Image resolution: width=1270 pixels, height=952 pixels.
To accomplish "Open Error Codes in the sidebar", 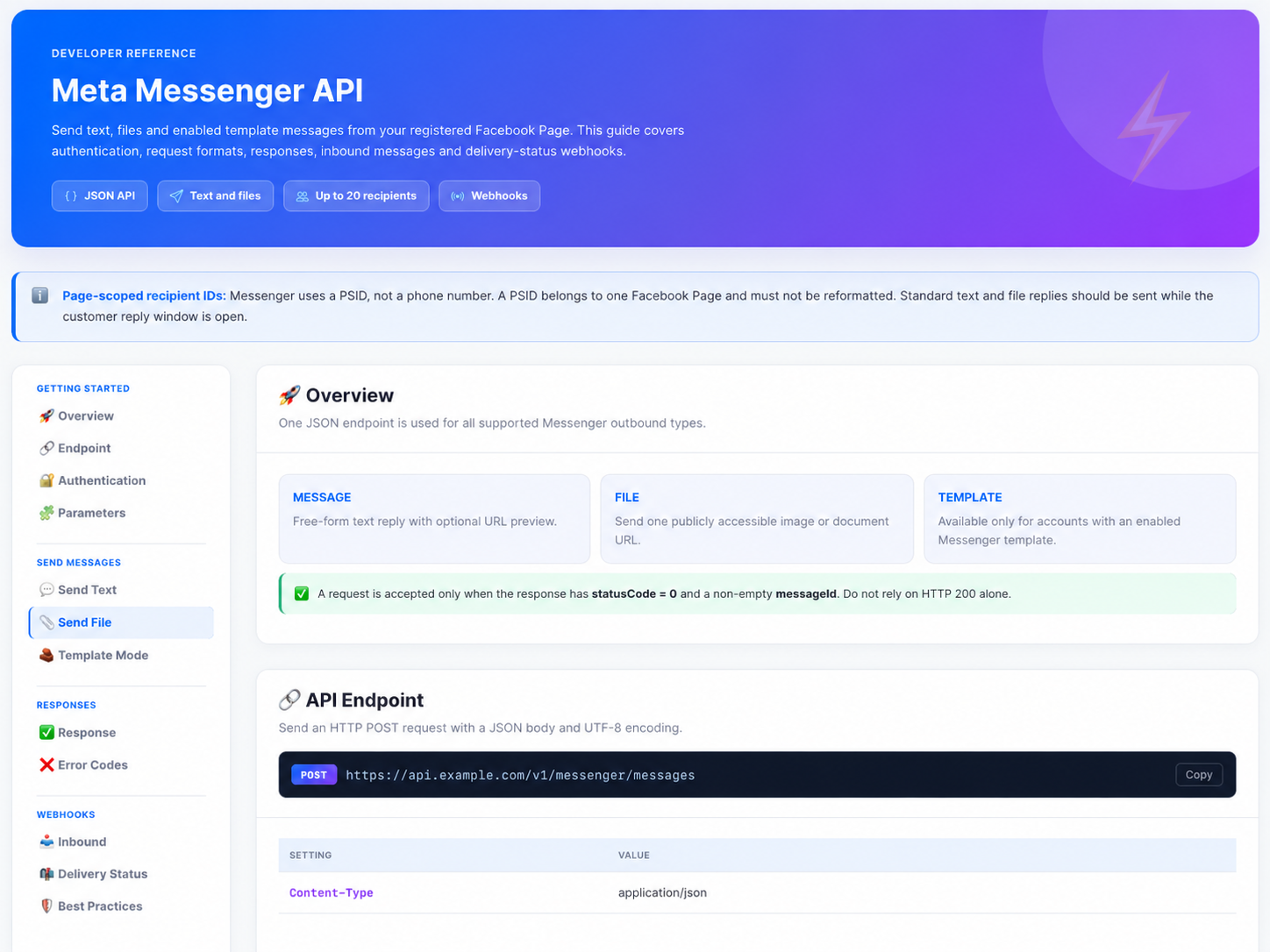I will (121, 765).
